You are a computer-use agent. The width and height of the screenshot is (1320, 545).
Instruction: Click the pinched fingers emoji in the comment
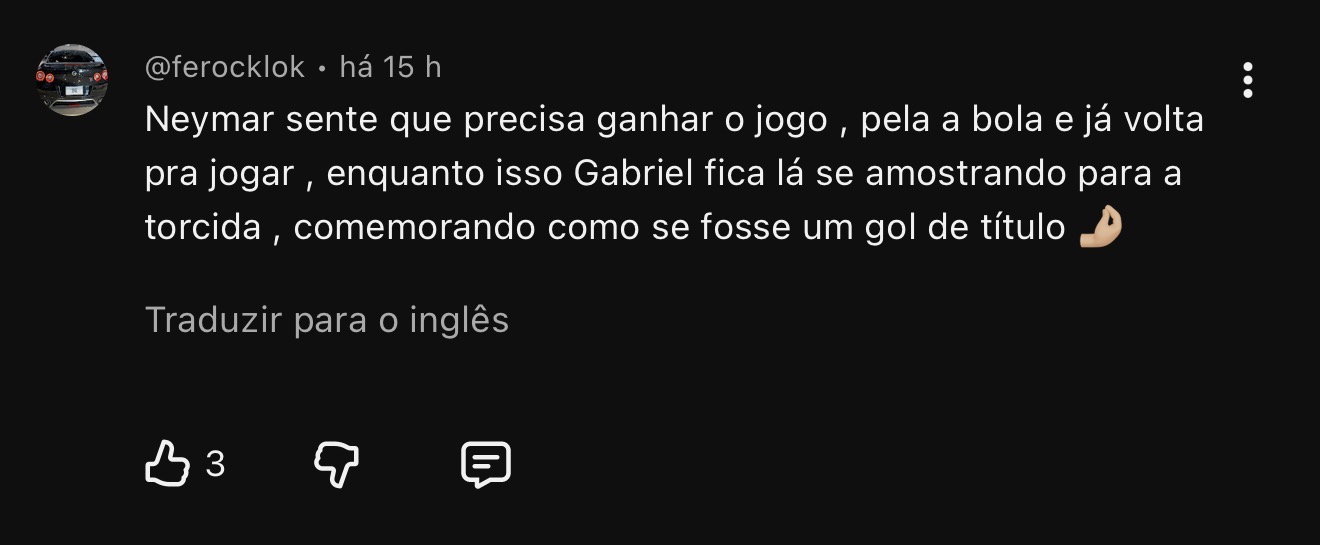pos(1101,227)
